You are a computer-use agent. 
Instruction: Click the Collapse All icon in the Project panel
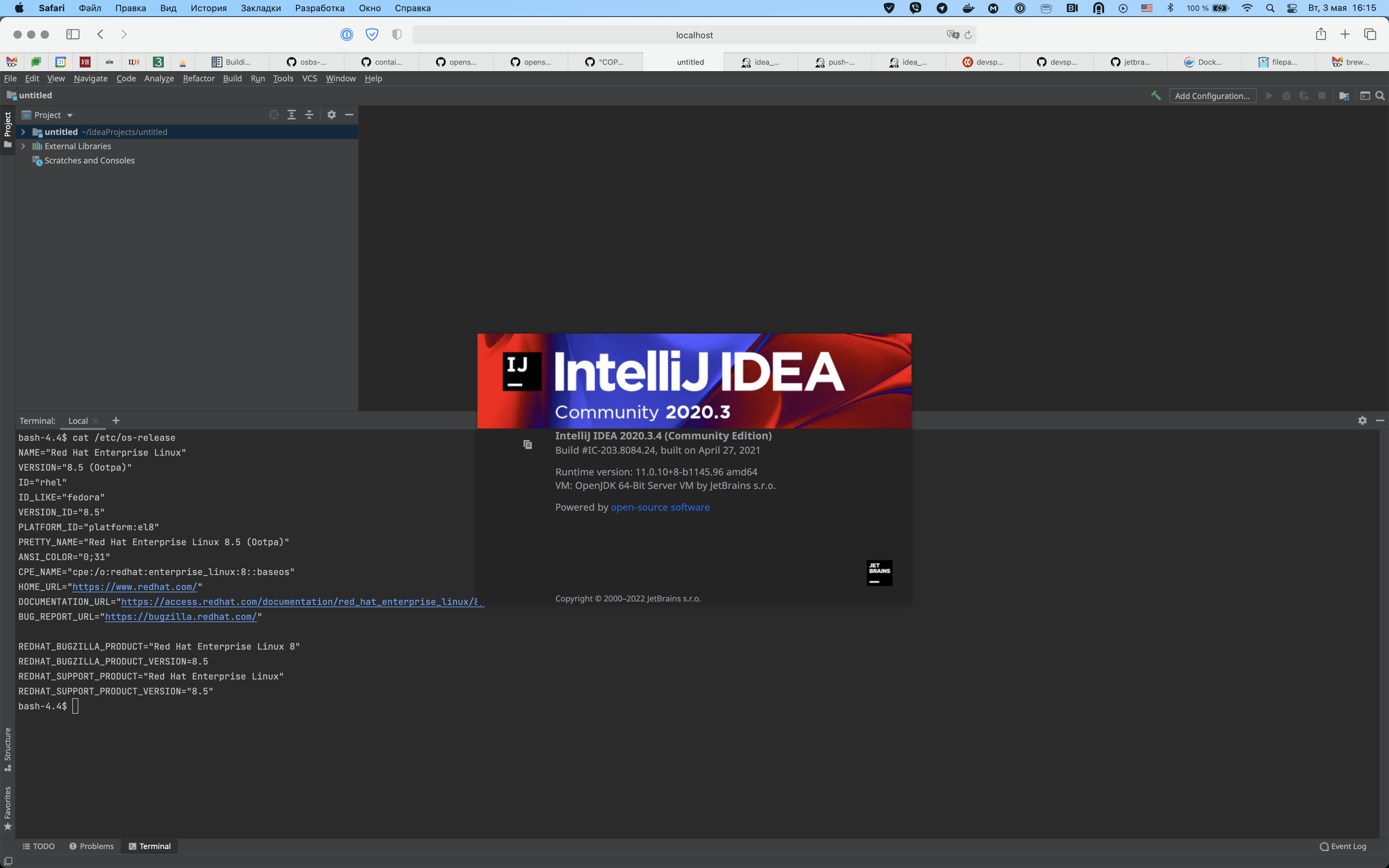tap(309, 115)
